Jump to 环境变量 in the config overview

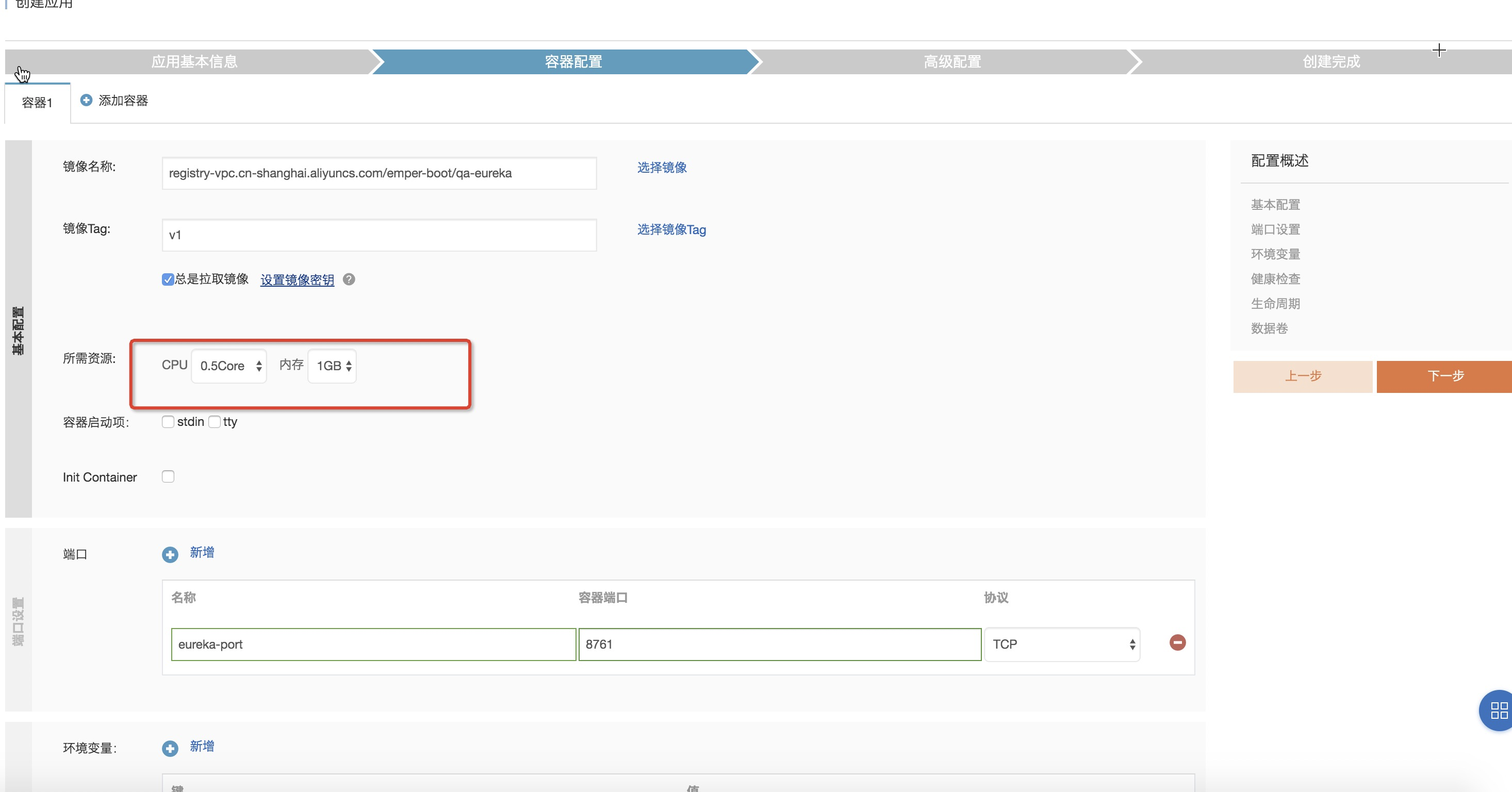1275,254
